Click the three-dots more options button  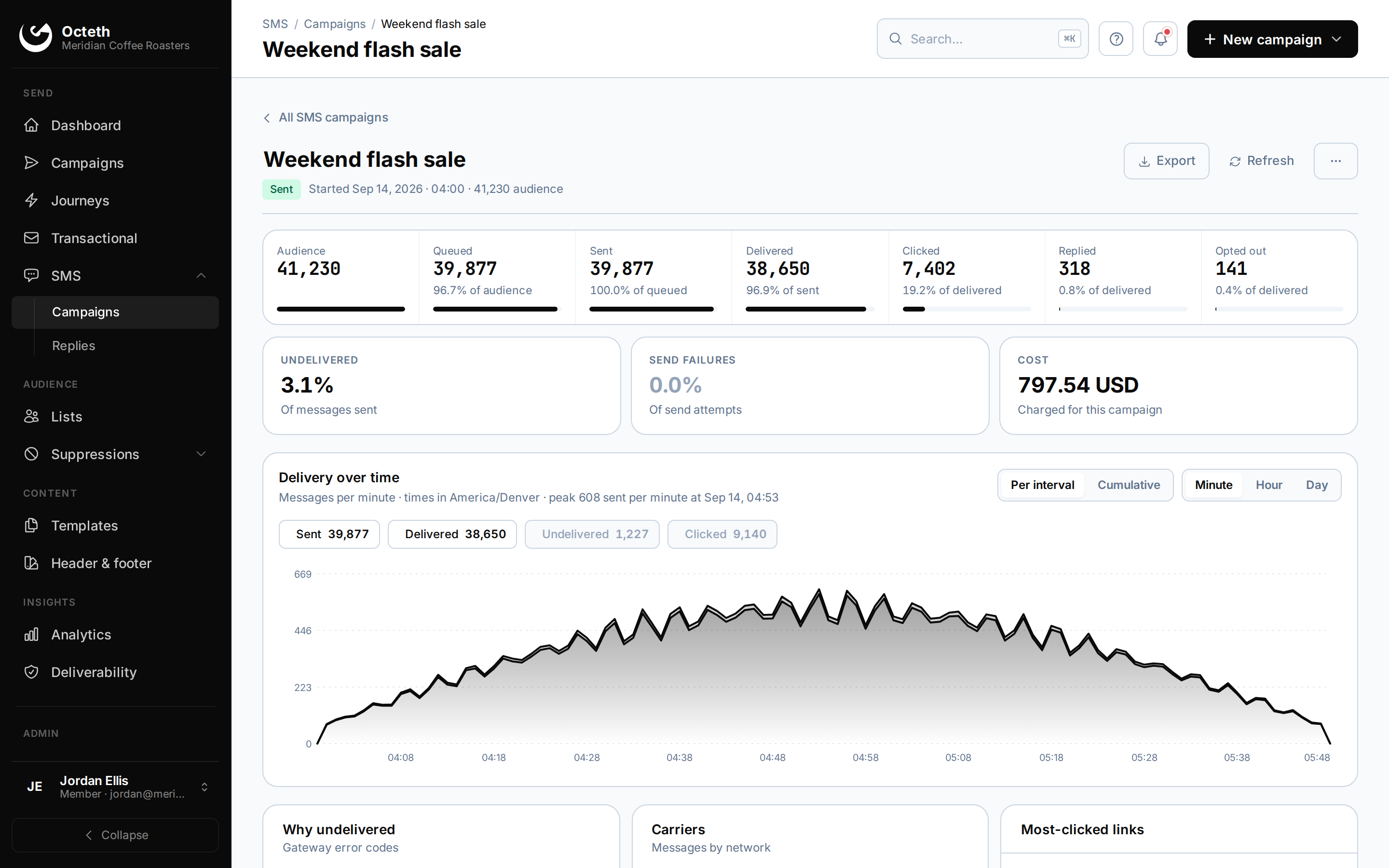click(x=1335, y=161)
